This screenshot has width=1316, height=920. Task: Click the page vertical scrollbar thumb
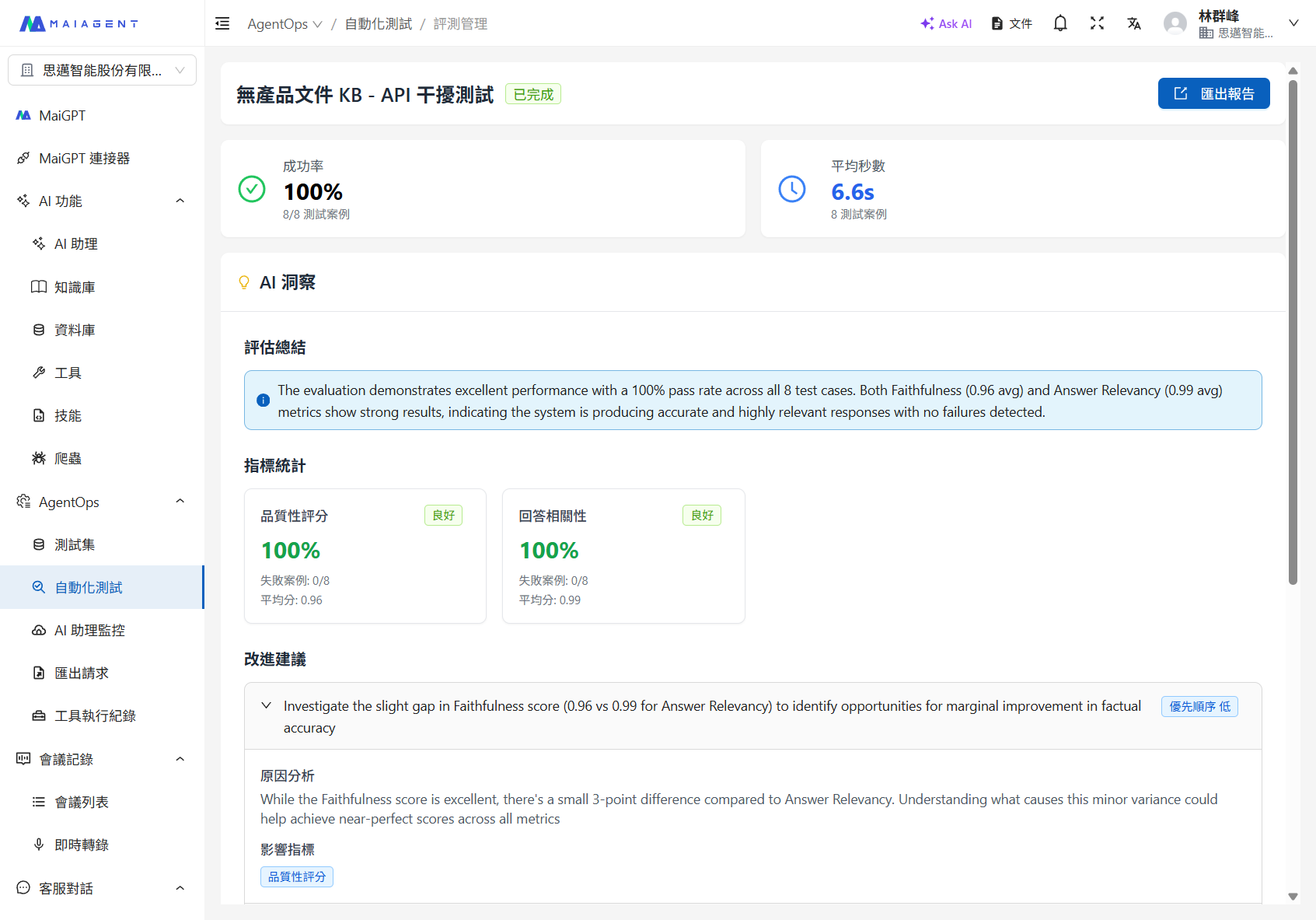click(x=1293, y=331)
